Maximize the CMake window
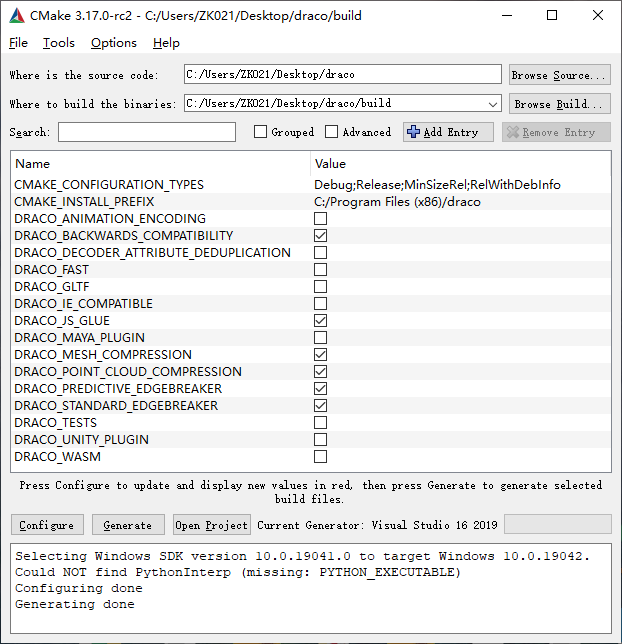This screenshot has height=644, width=622. 552,16
